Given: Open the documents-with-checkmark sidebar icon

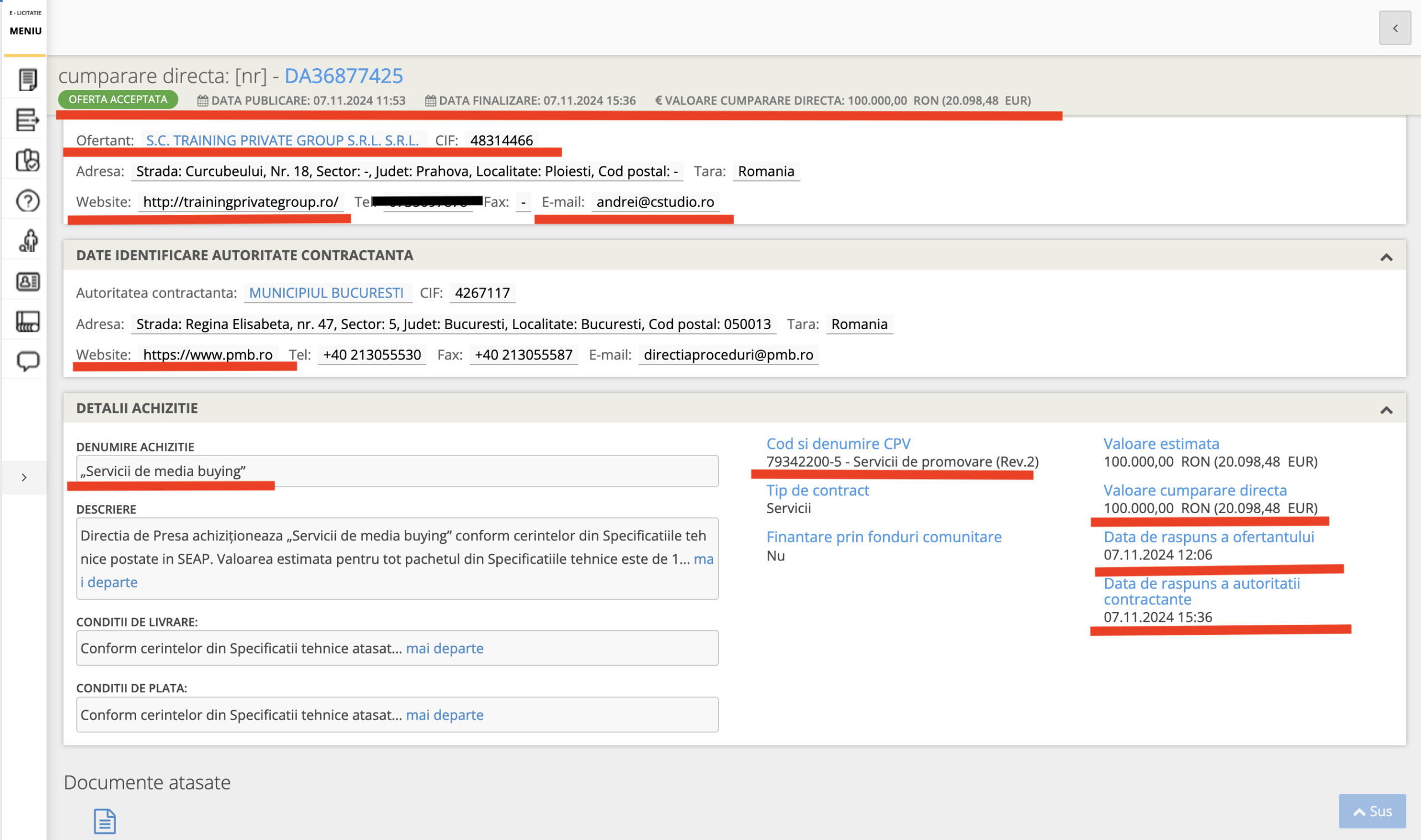Looking at the screenshot, I should coord(27,160).
